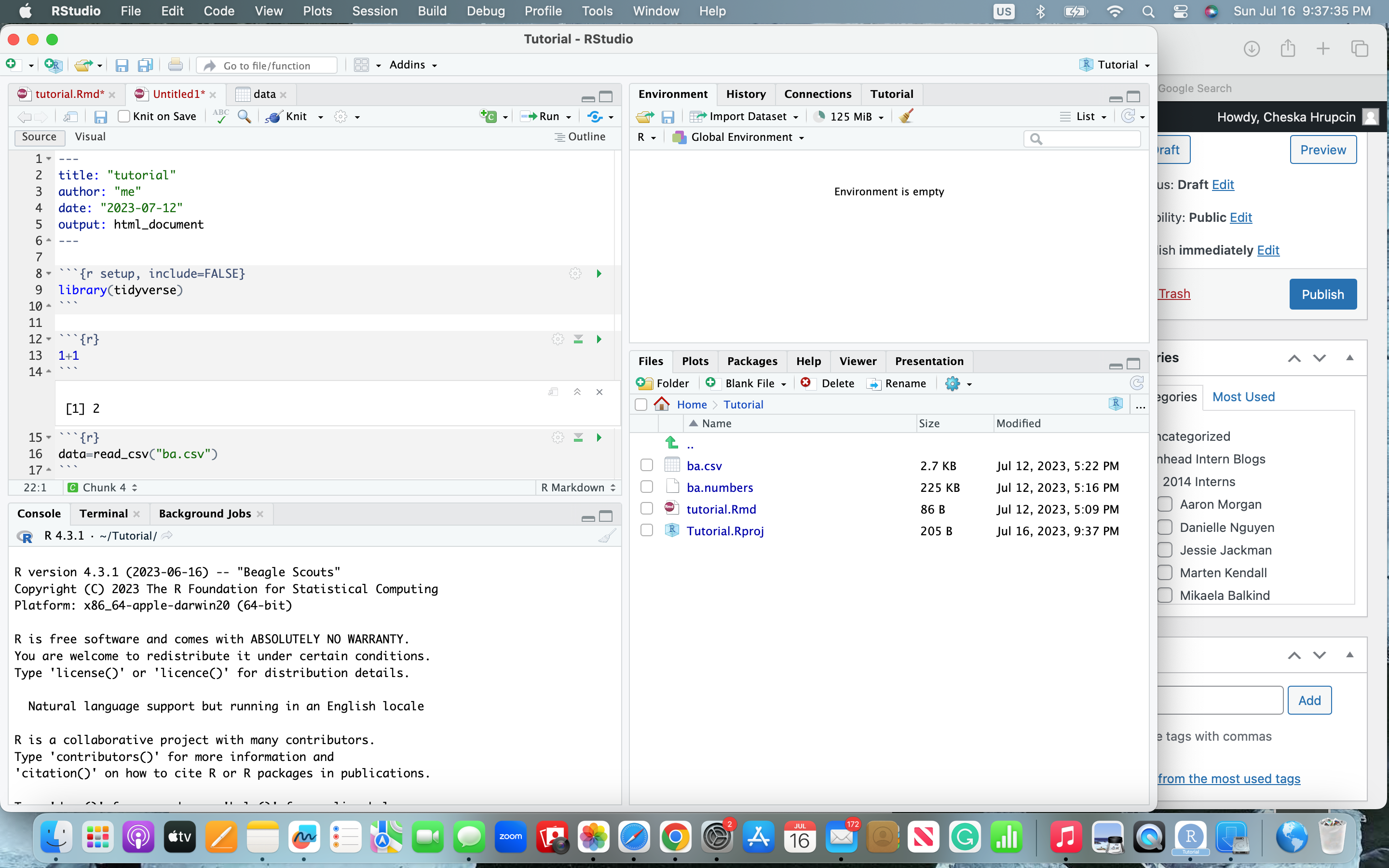Viewport: 1389px width, 868px height.
Task: Click the publish document icon in editor toolbar
Action: click(595, 117)
